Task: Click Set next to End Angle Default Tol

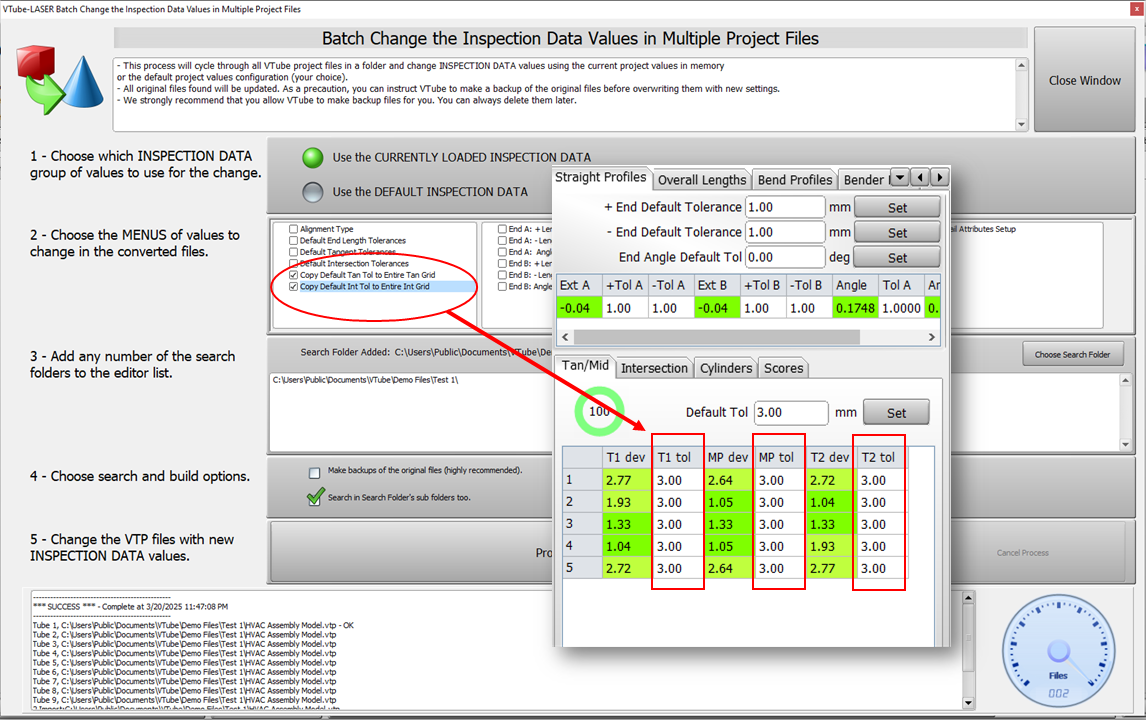Action: point(898,257)
